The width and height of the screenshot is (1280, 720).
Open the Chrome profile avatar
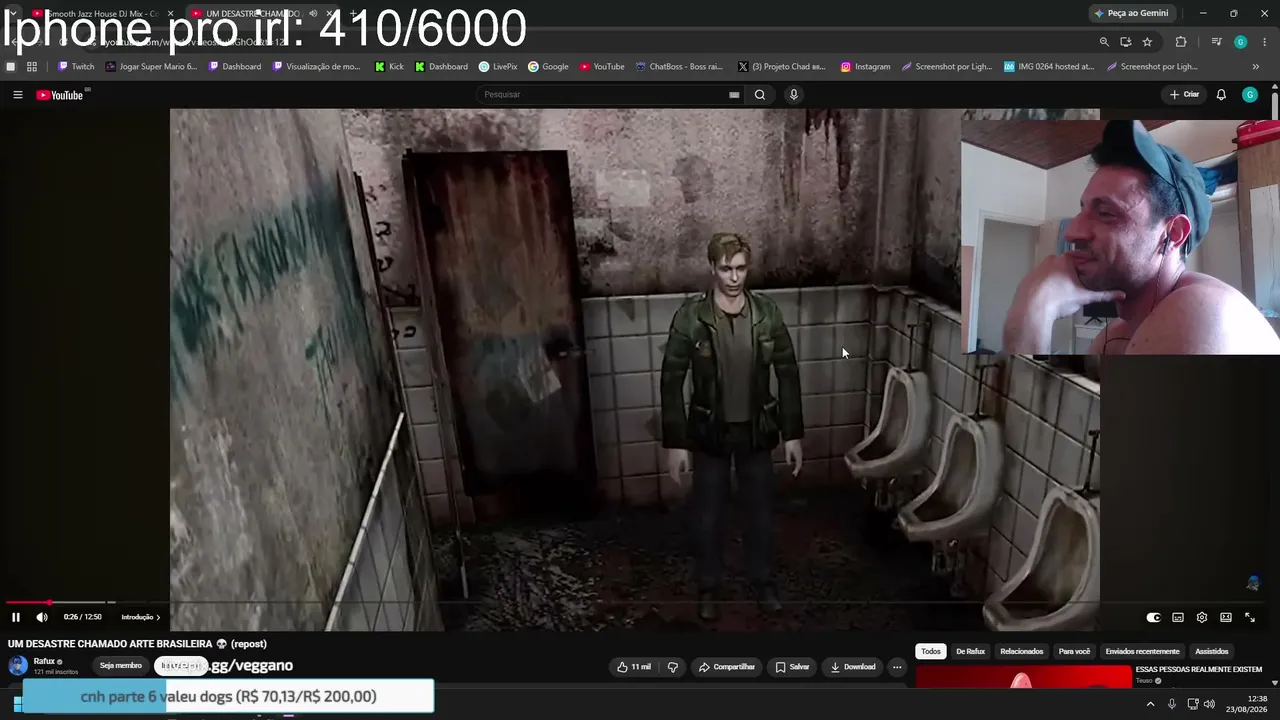point(1241,42)
